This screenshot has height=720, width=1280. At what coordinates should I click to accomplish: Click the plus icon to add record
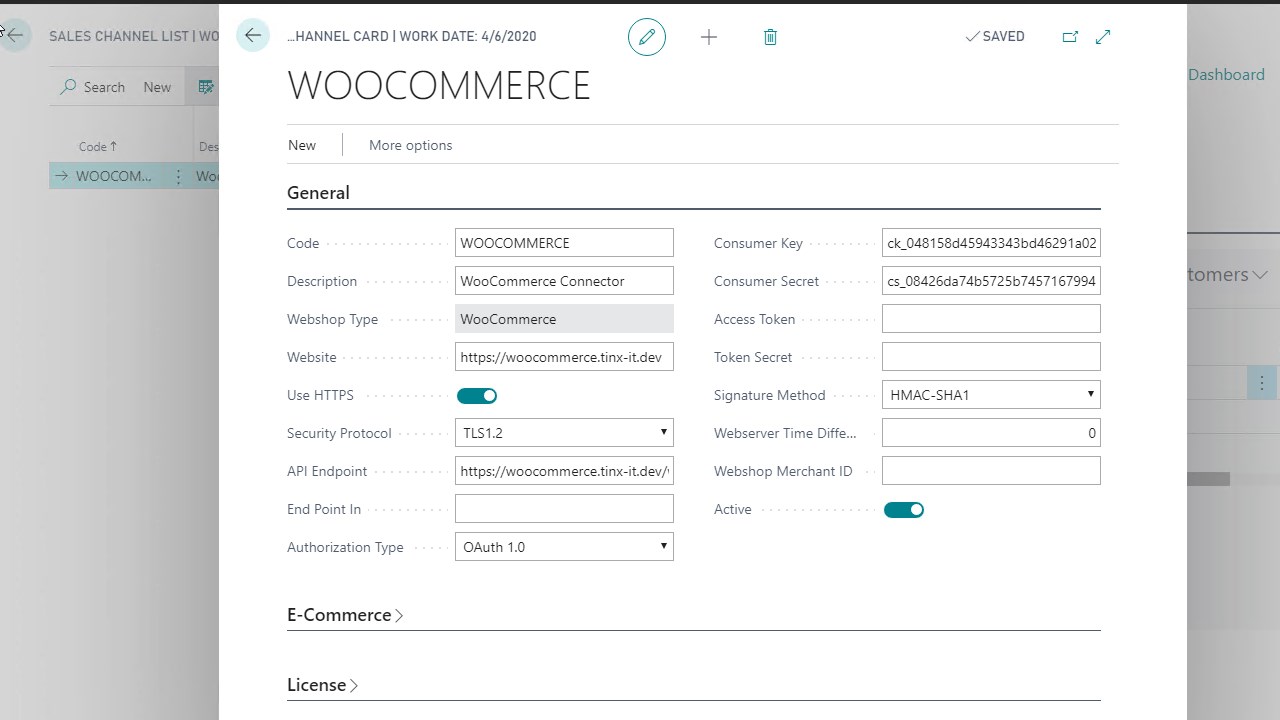point(709,37)
